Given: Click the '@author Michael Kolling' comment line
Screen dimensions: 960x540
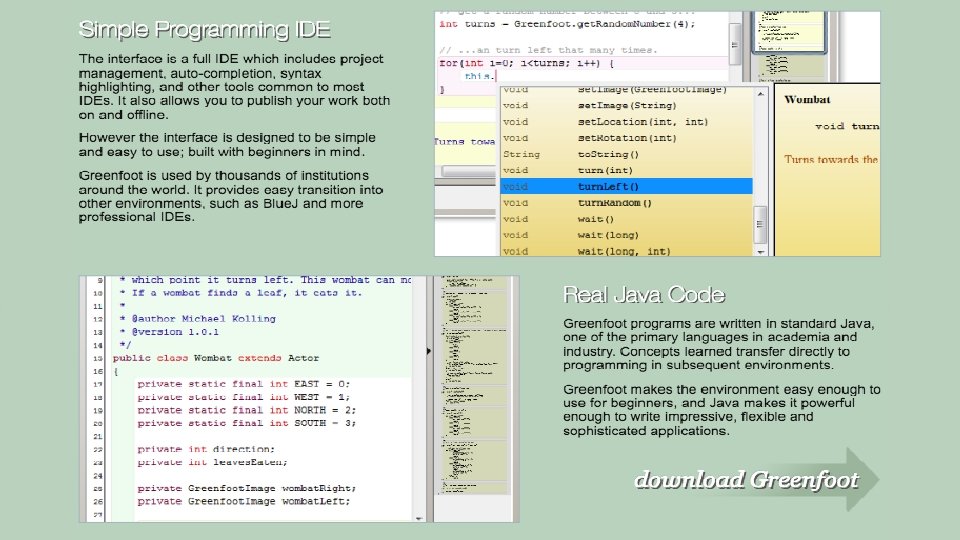Looking at the screenshot, I should (x=197, y=319).
